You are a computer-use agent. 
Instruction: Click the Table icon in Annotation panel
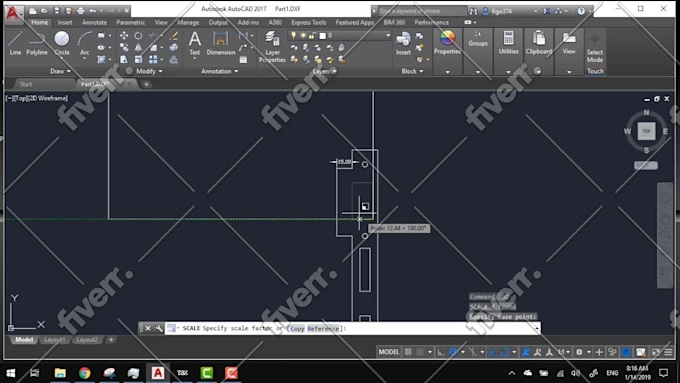click(243, 60)
